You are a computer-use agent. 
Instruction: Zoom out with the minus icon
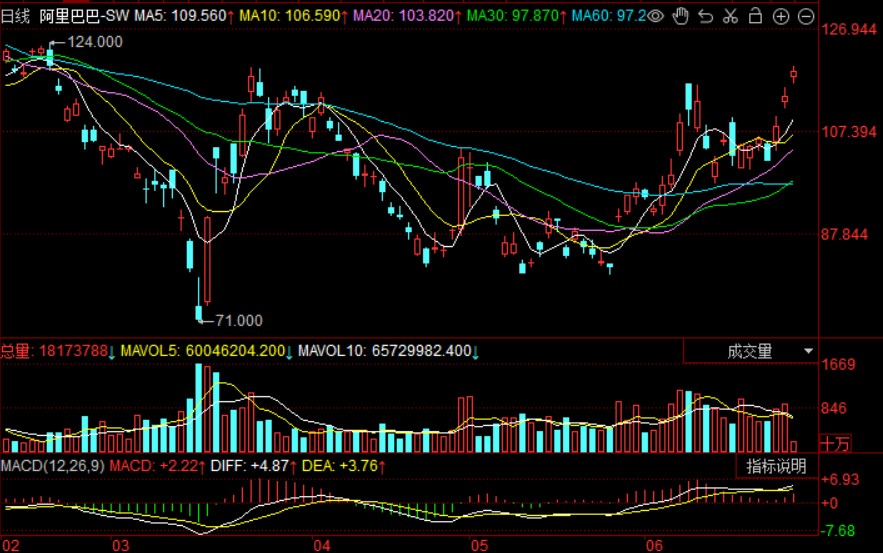point(806,16)
